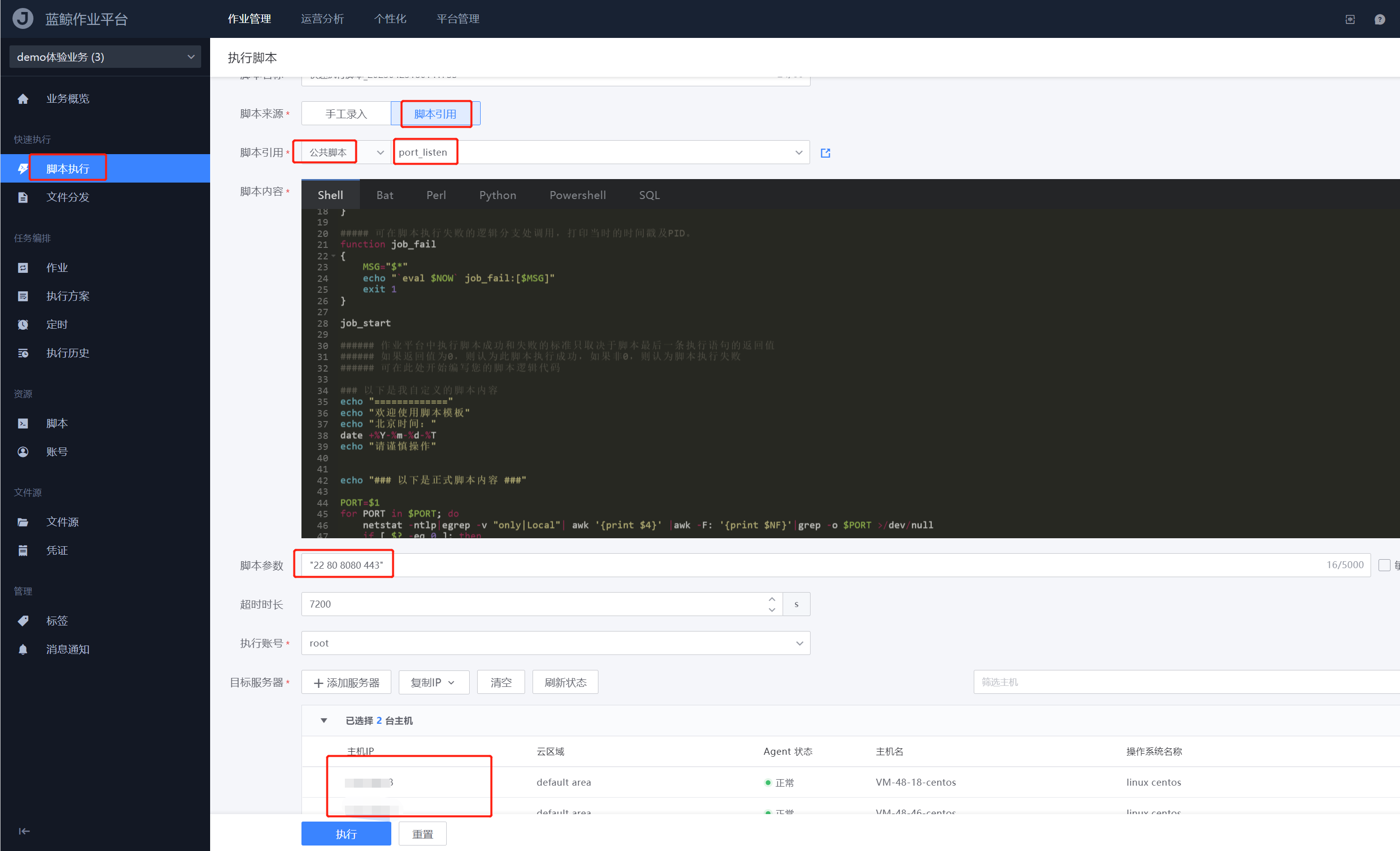
Task: Open 执行方案 in the sidebar
Action: pos(67,296)
